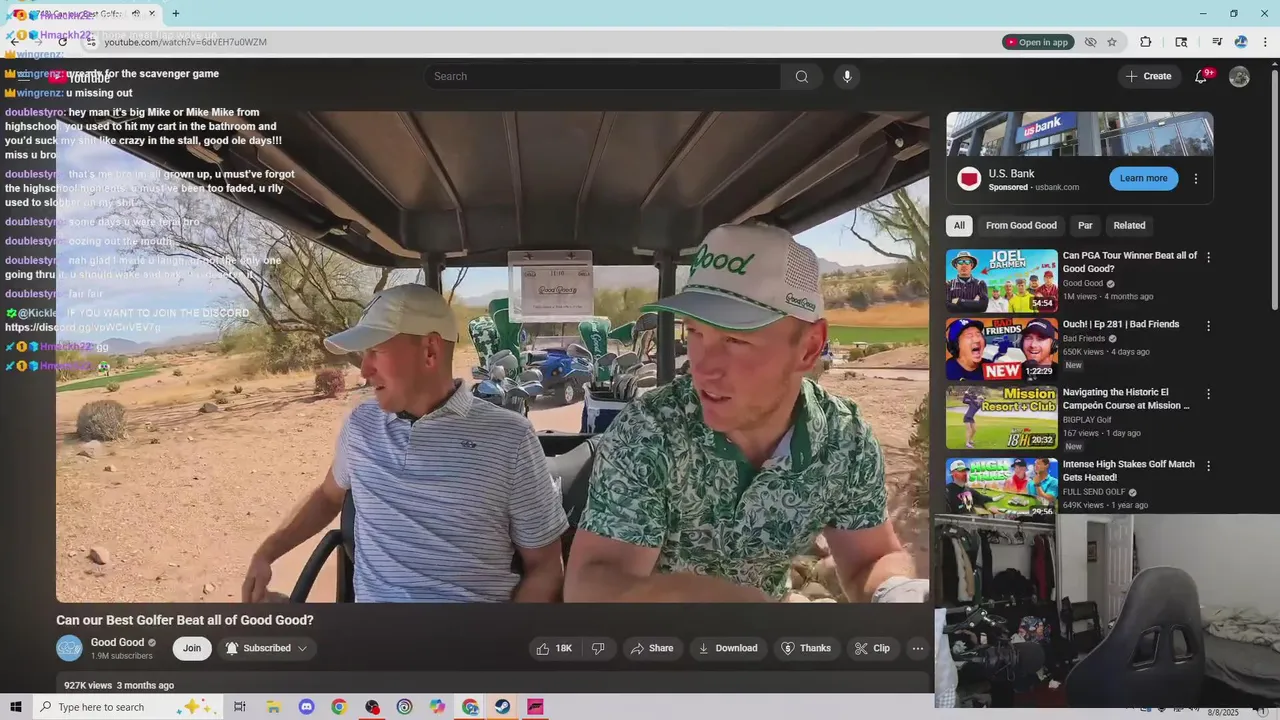Click the Create button
Screen dimensions: 1280x720
[x=1148, y=76]
